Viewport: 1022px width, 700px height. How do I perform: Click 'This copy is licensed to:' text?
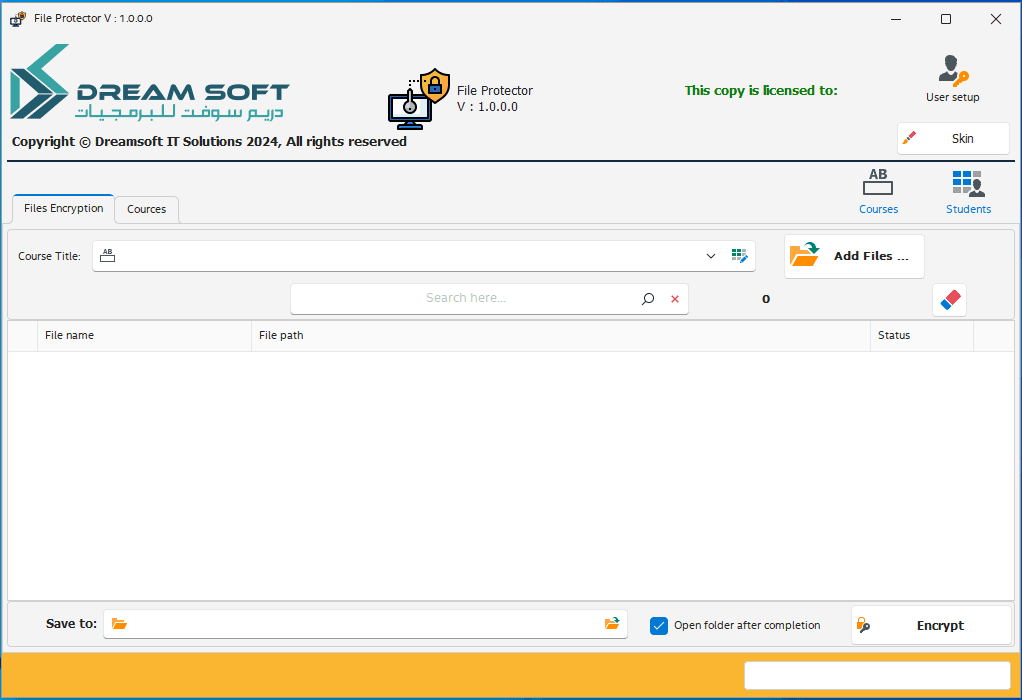coord(761,91)
